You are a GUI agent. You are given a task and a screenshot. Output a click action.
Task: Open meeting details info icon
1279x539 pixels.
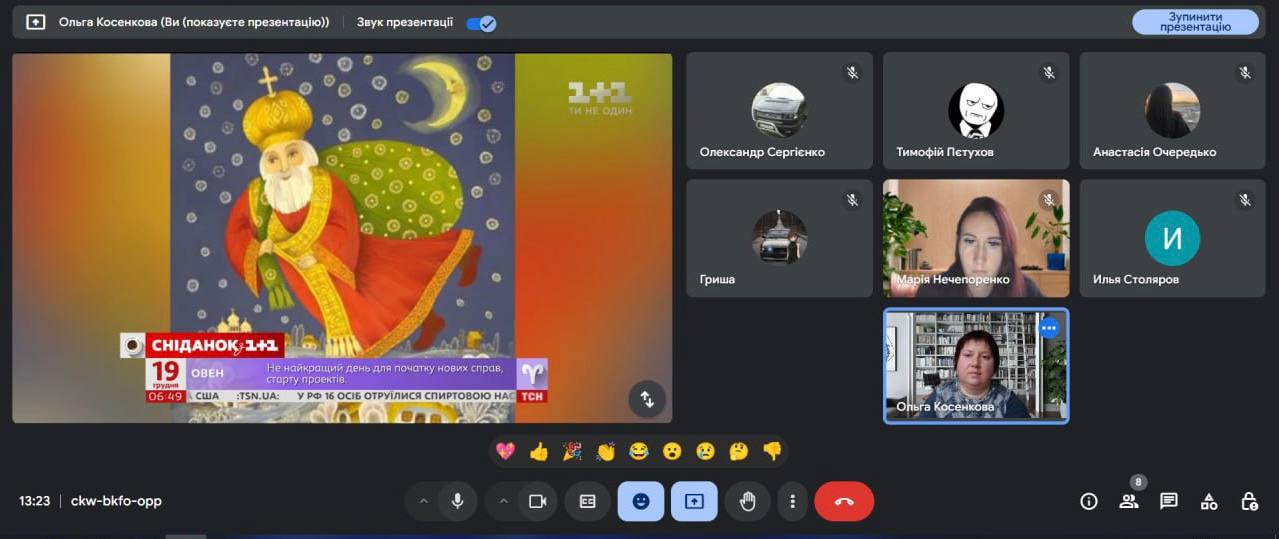click(1089, 501)
